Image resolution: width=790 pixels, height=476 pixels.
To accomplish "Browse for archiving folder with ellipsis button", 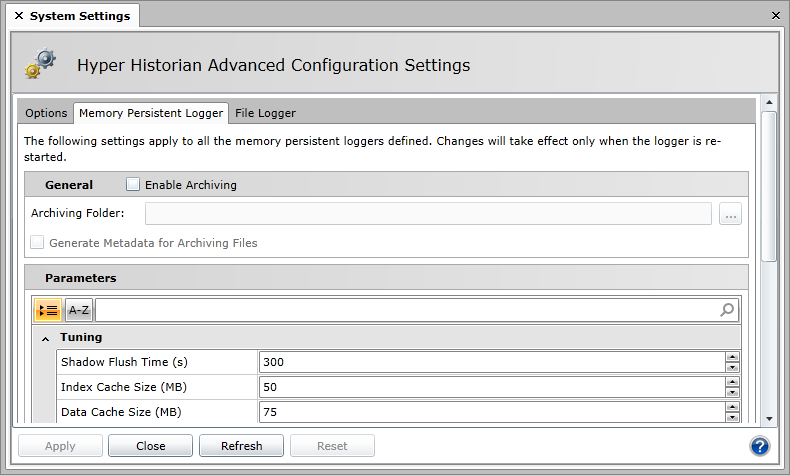I will (x=730, y=213).
